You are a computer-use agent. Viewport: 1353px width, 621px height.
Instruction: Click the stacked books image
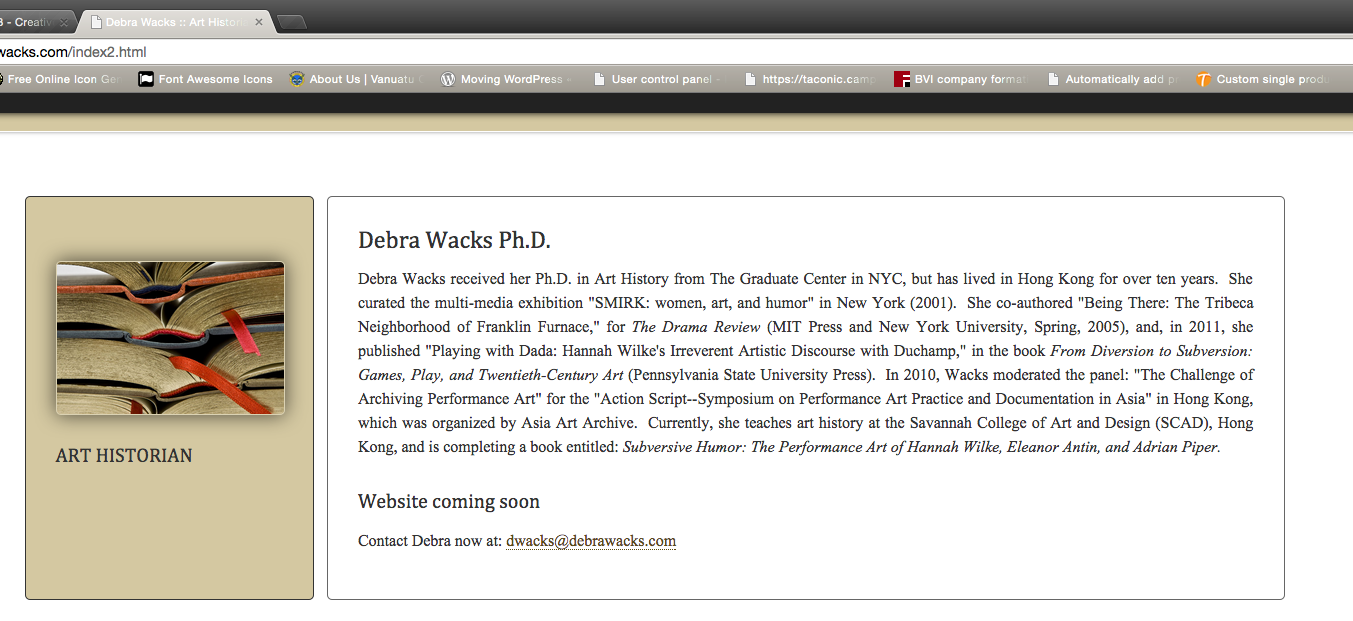pyautogui.click(x=170, y=338)
